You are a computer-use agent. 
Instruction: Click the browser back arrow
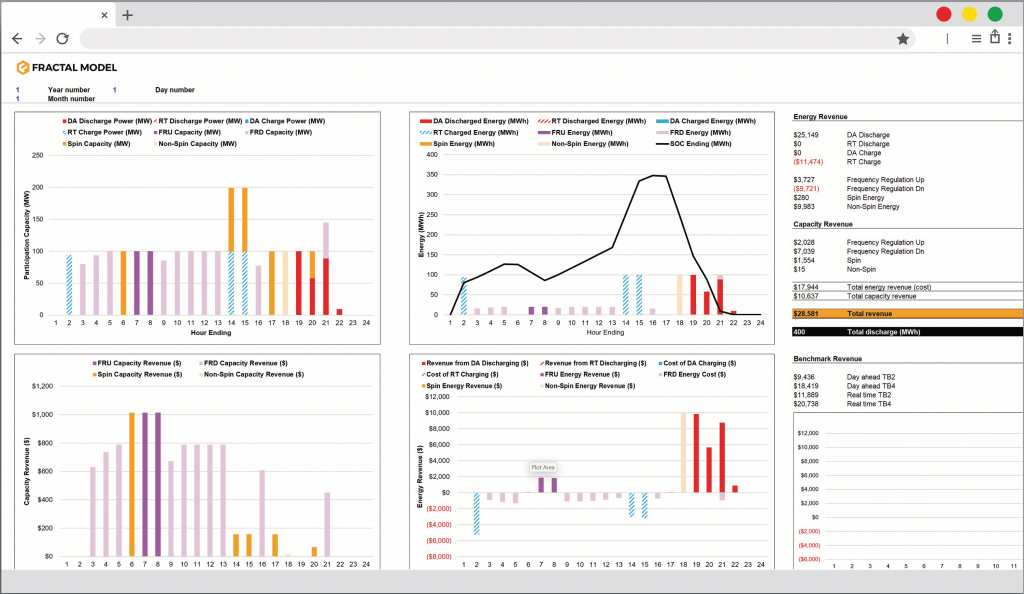[17, 38]
